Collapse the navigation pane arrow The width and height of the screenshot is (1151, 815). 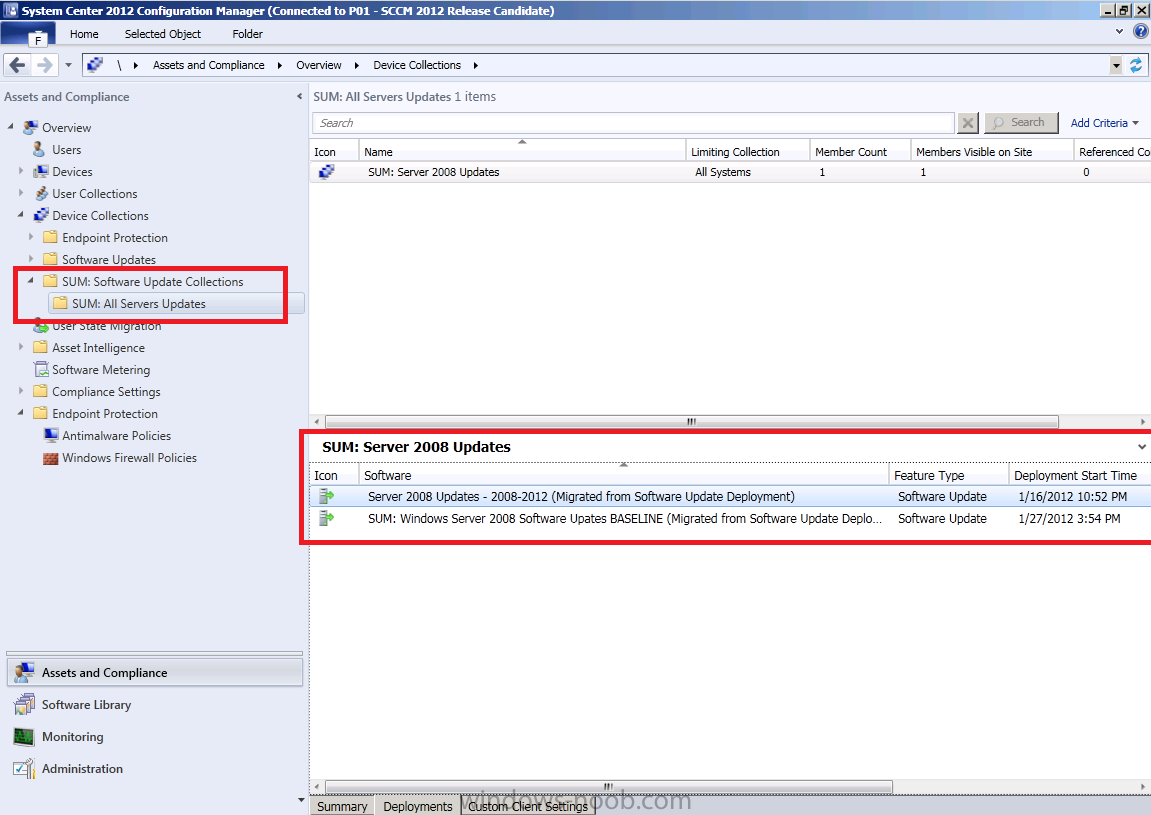[299, 97]
